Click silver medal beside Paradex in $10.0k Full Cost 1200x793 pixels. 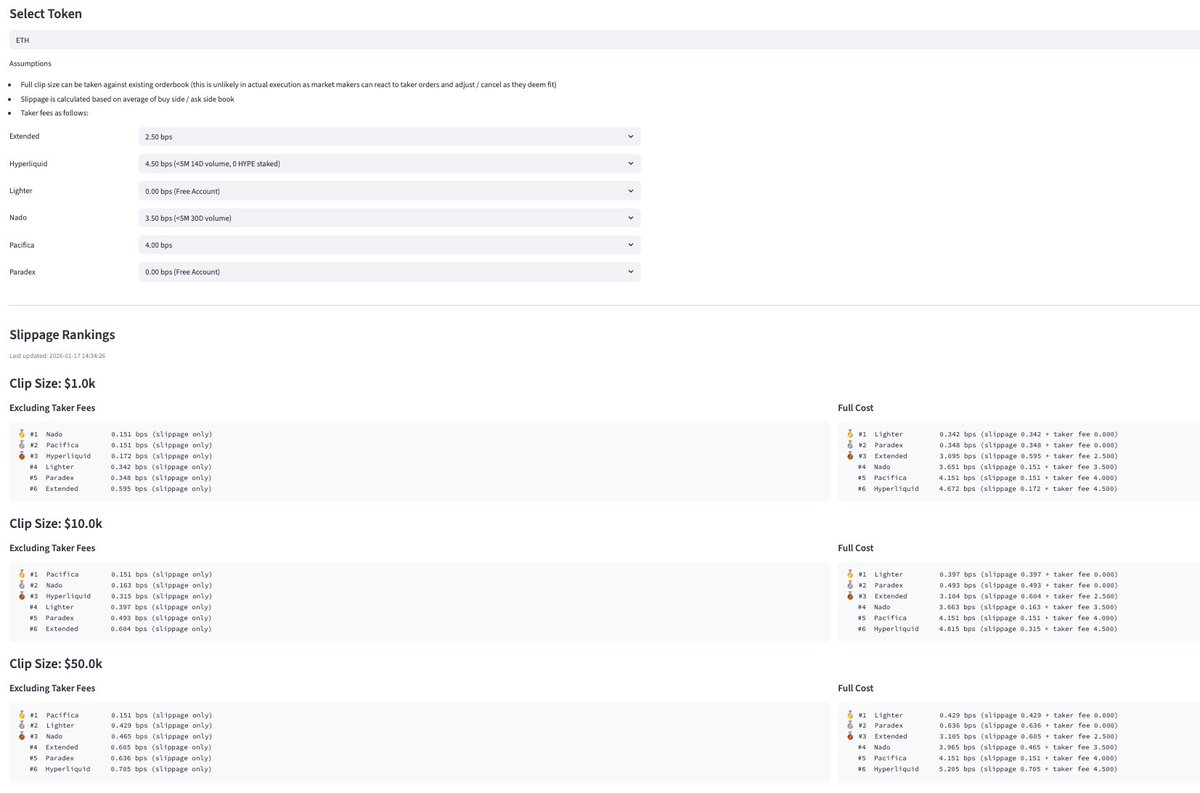click(850, 585)
